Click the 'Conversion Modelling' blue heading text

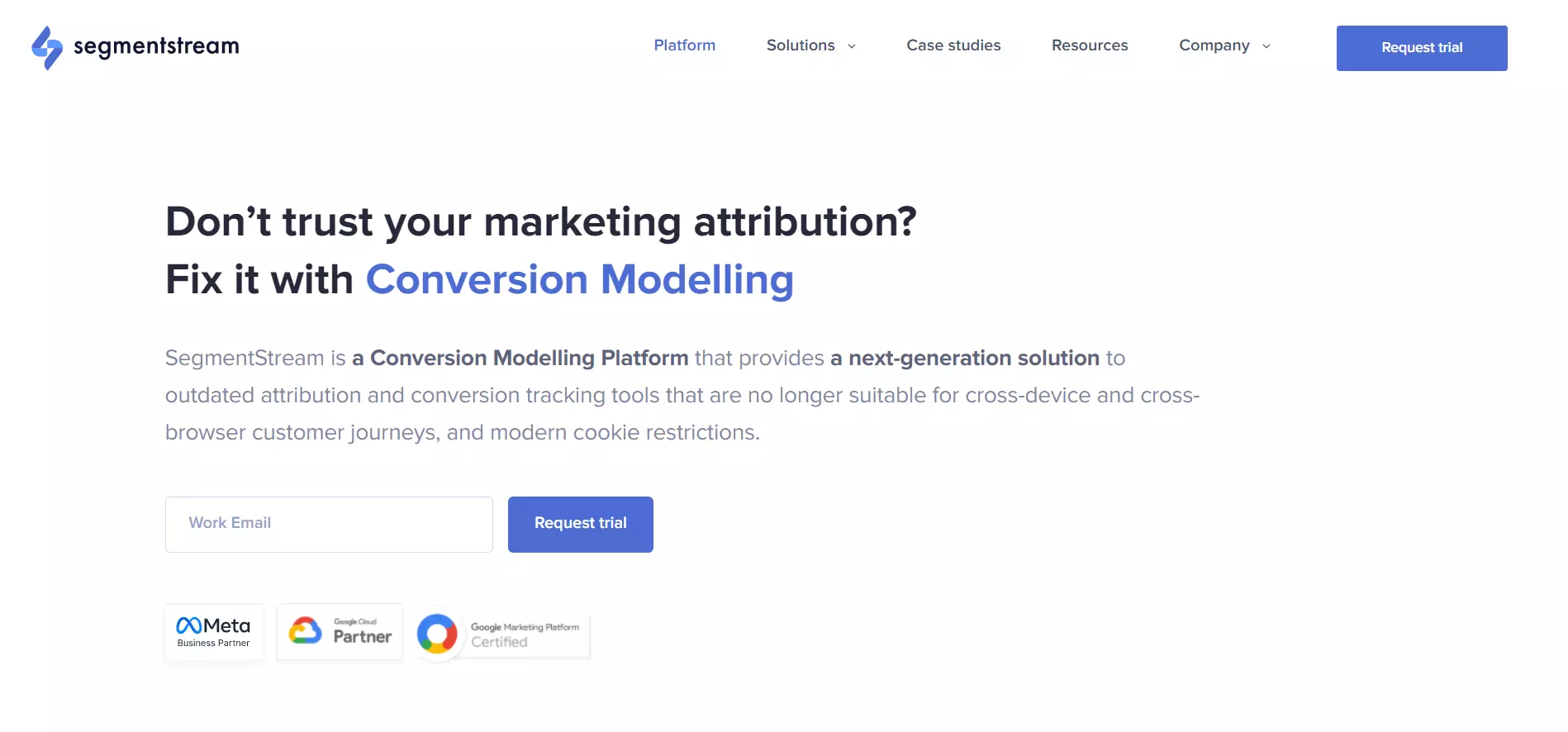click(x=579, y=279)
